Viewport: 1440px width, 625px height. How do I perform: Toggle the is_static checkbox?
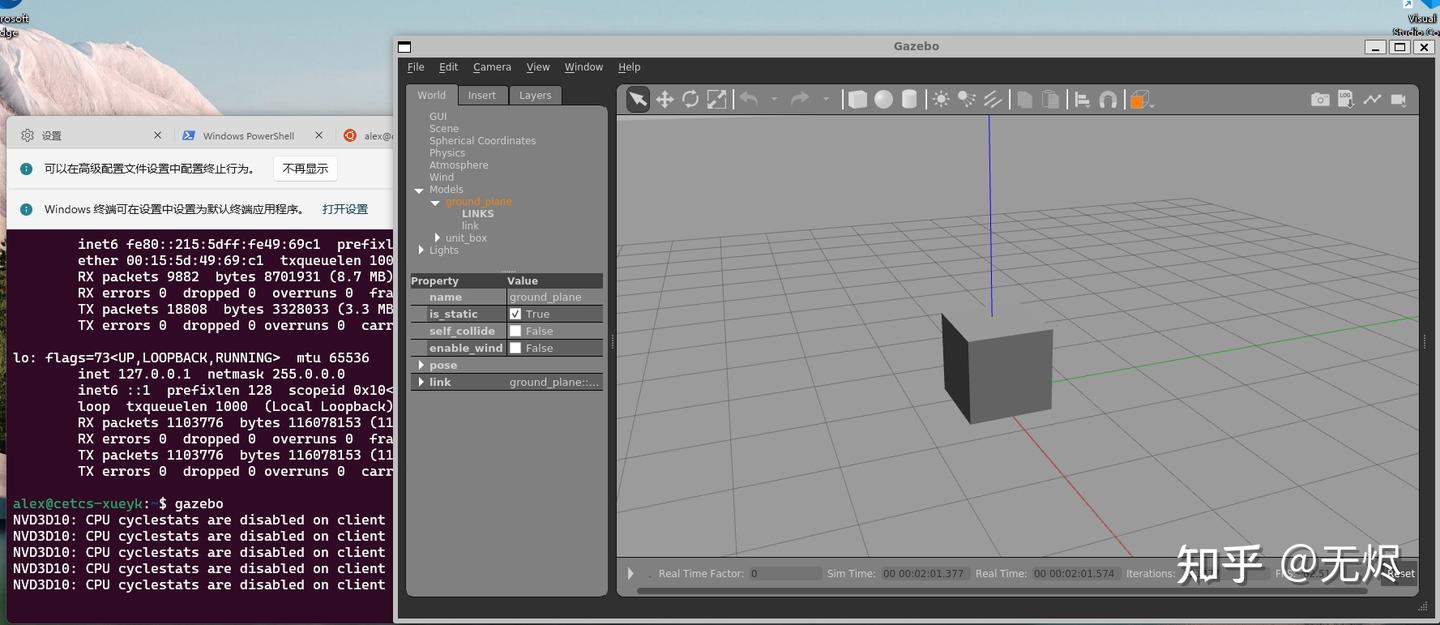point(515,314)
